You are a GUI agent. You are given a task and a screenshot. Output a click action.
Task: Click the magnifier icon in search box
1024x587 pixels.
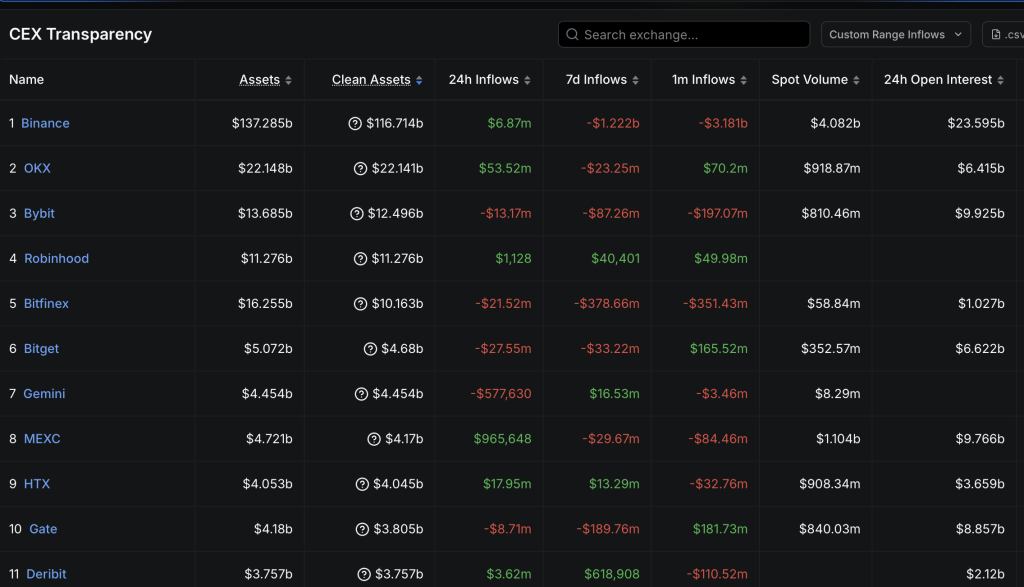(x=572, y=35)
